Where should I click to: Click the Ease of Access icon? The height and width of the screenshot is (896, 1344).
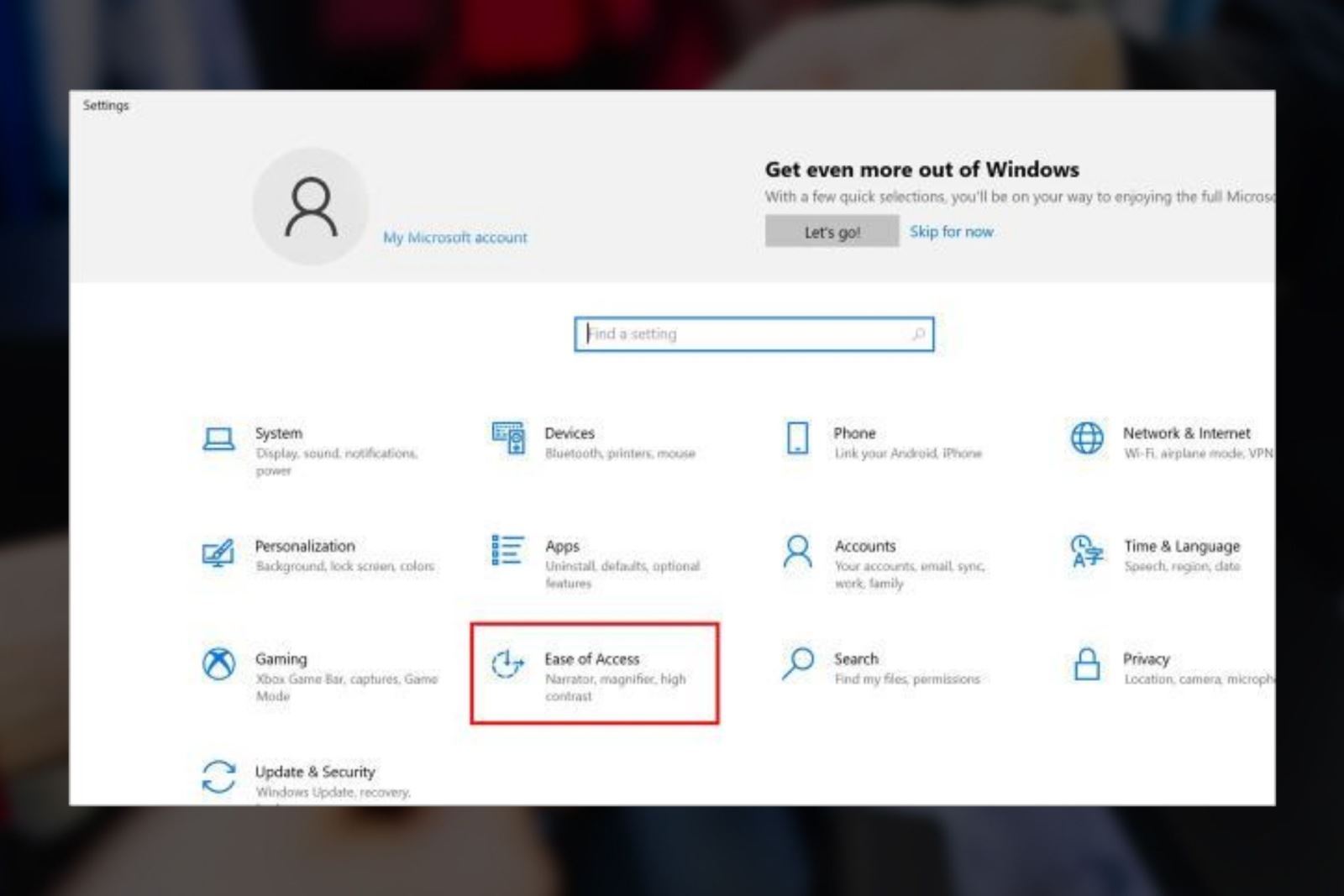507,664
